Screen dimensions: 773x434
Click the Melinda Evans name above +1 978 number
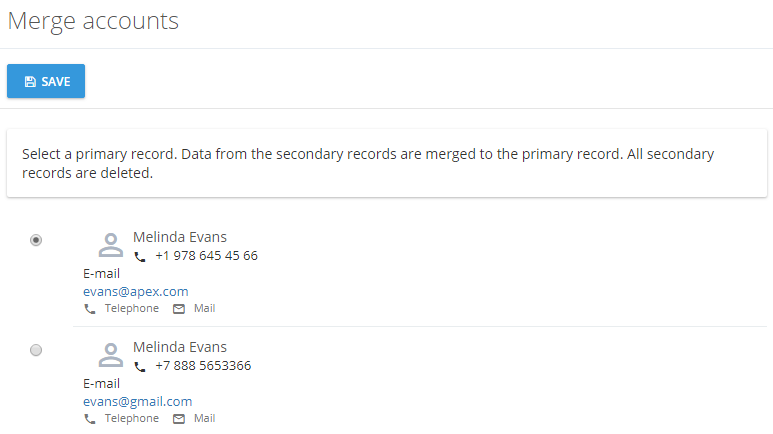(x=180, y=237)
